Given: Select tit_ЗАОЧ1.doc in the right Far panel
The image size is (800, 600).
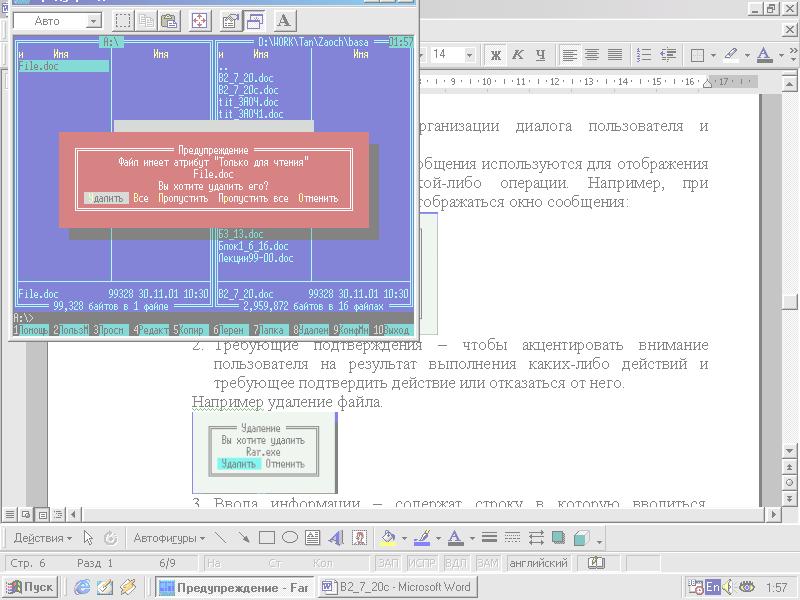Looking at the screenshot, I should pos(251,114).
